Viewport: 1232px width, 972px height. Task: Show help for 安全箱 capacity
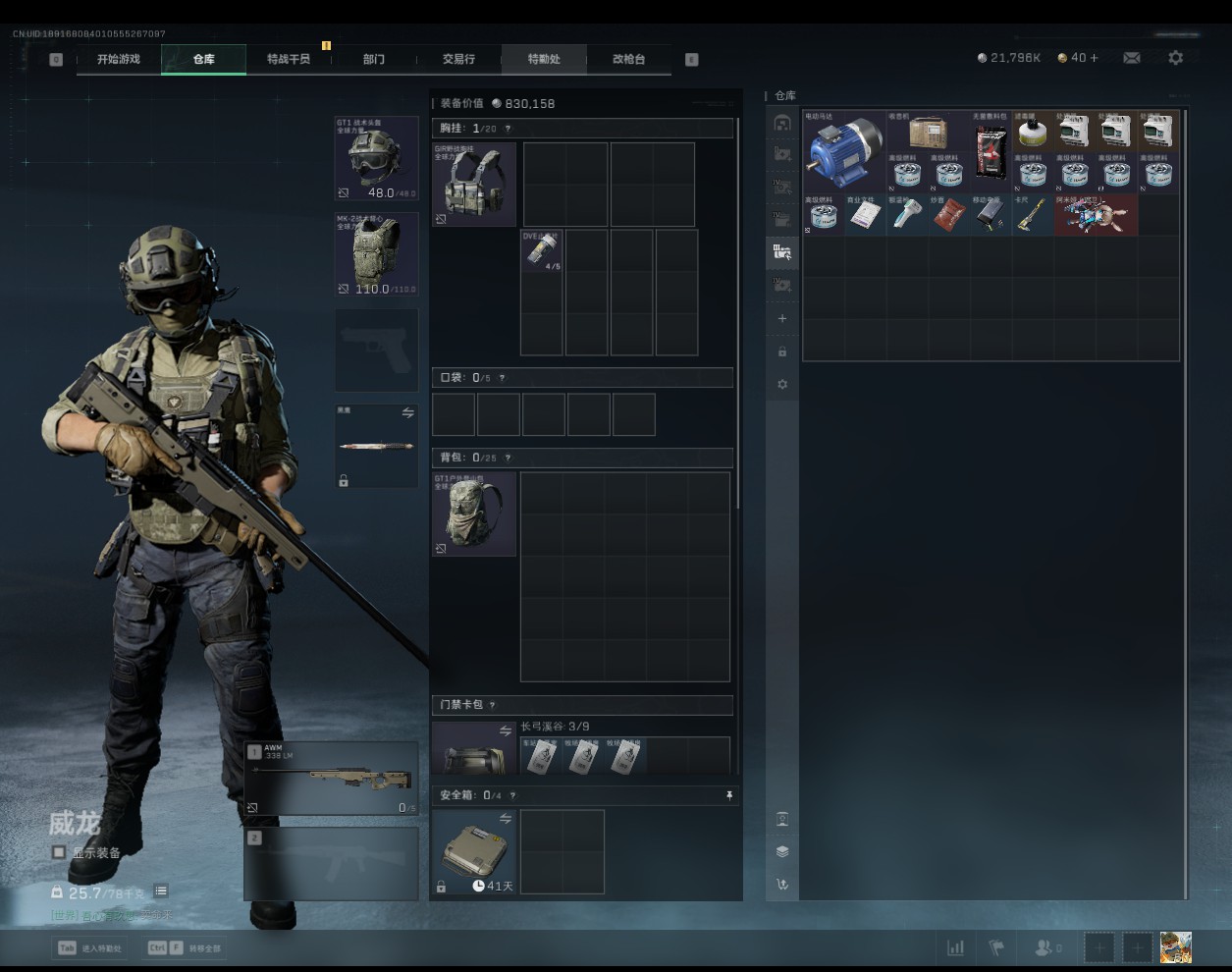coord(512,795)
